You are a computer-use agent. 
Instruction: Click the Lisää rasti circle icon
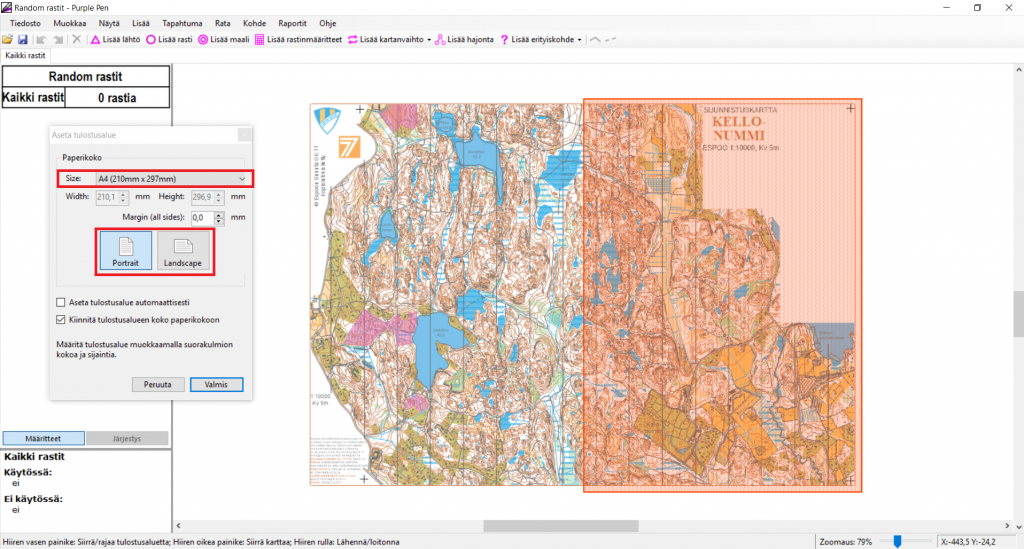(151, 40)
